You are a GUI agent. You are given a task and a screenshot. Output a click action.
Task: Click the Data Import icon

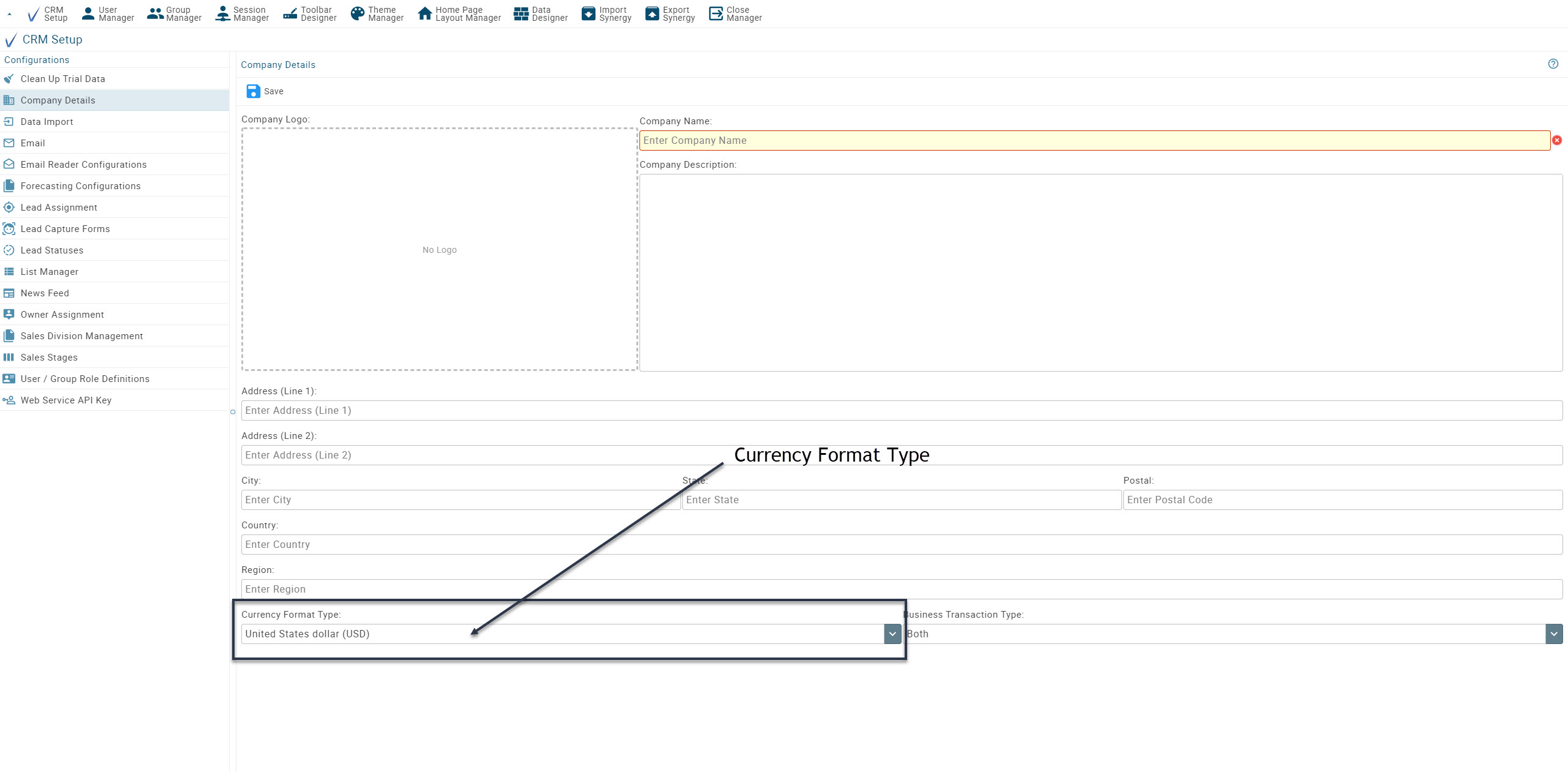(x=9, y=121)
